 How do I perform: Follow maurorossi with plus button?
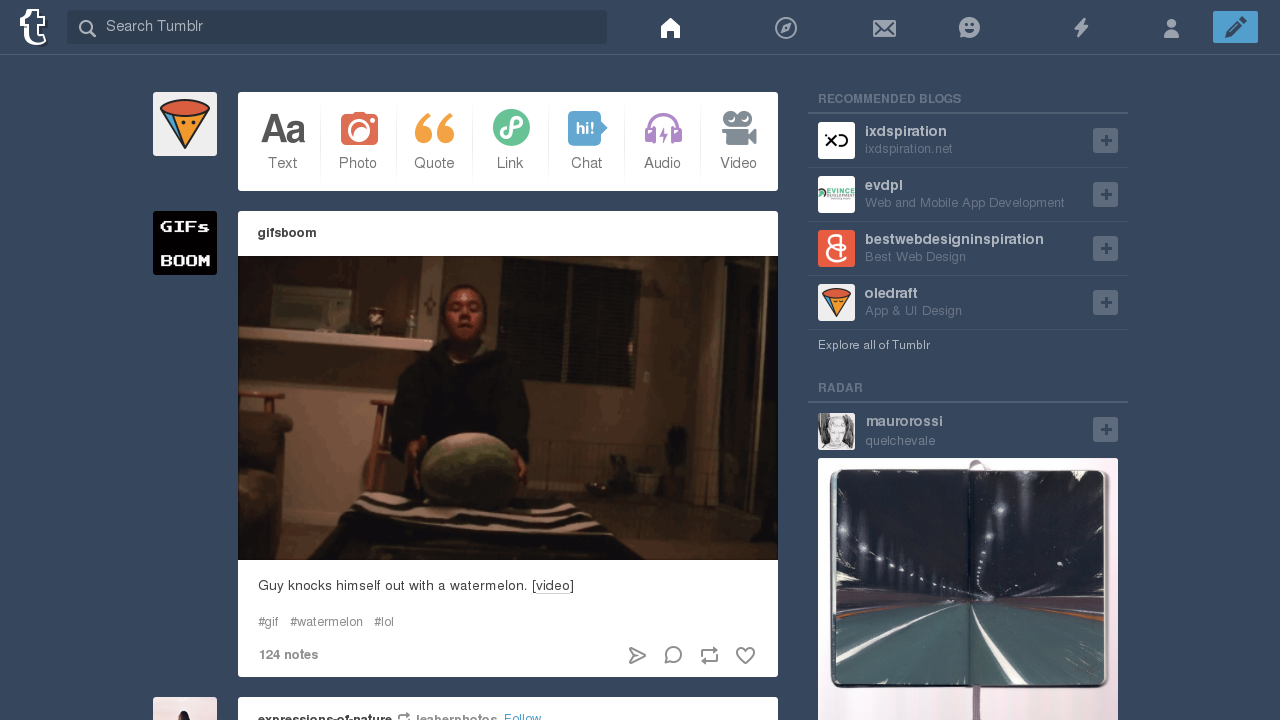1105,430
